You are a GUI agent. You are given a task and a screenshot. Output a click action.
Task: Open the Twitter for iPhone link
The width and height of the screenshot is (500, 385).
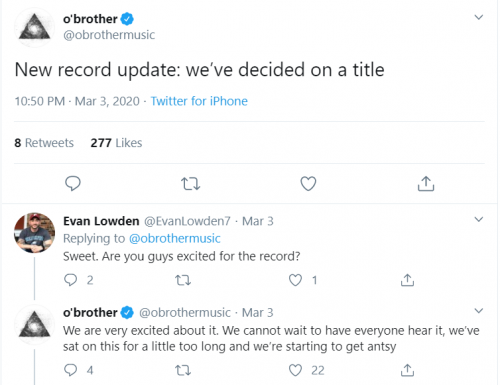pos(199,101)
